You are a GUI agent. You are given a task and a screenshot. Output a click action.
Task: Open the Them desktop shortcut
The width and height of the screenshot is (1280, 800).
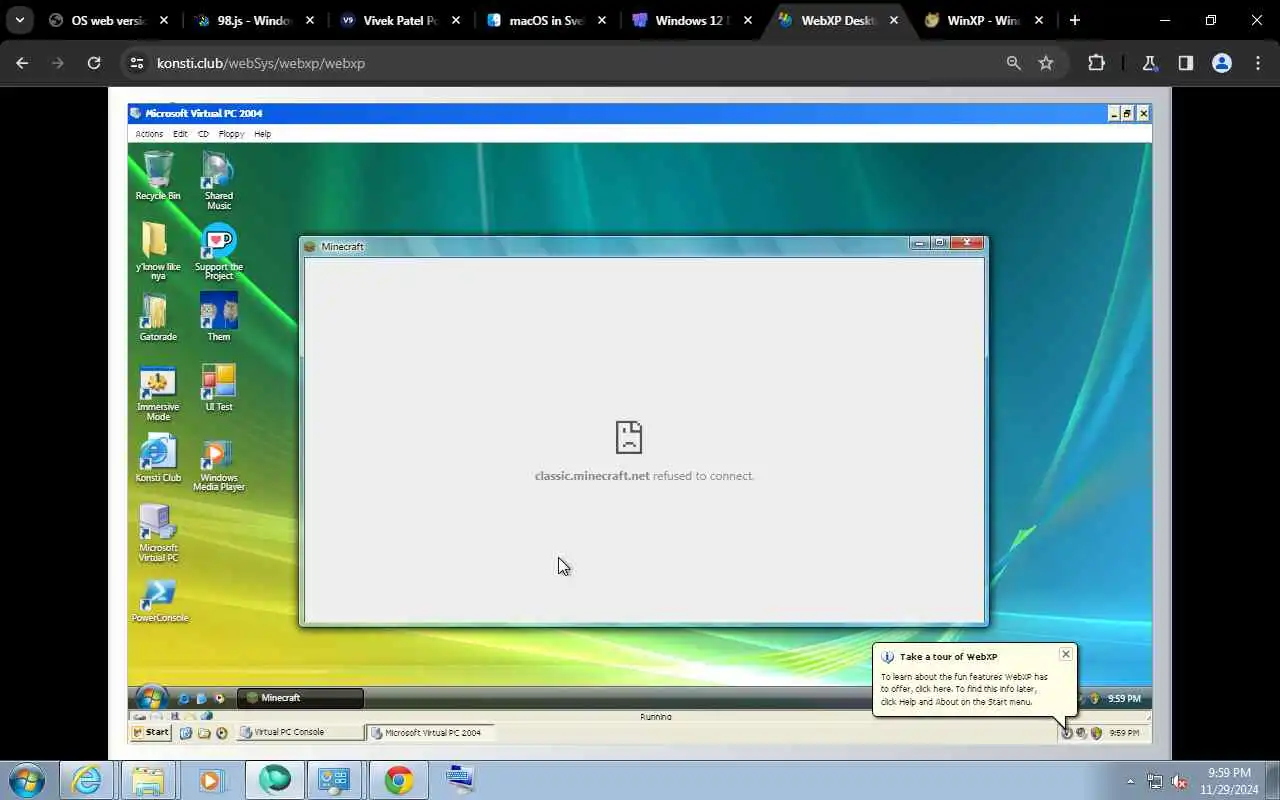(x=218, y=317)
